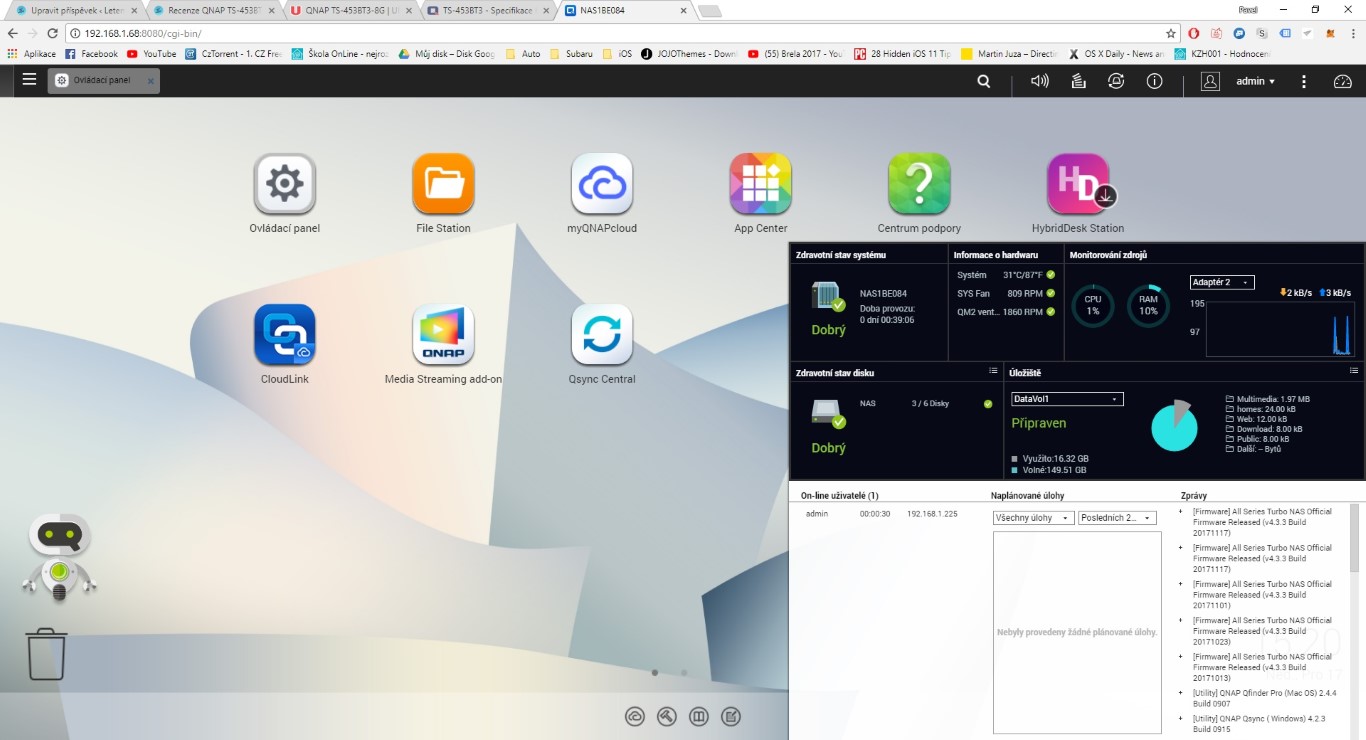Open the OS X Daily bookmark
Screen dimensions: 1366x740
[1116, 54]
